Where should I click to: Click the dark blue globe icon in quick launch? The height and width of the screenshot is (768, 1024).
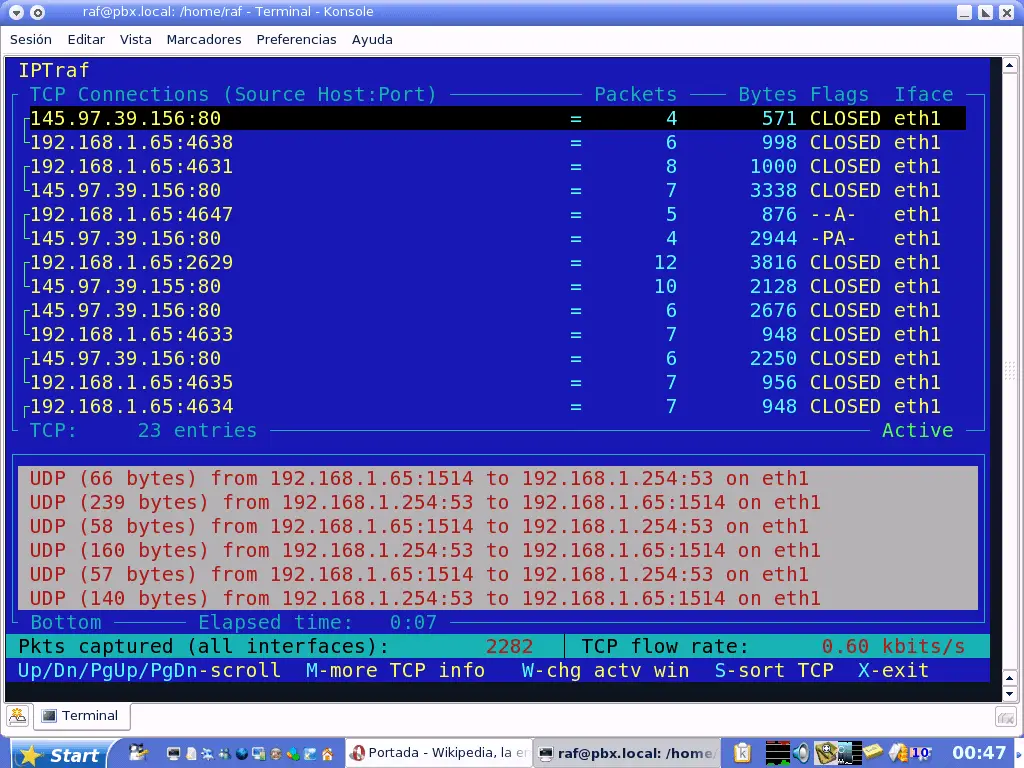[242, 754]
